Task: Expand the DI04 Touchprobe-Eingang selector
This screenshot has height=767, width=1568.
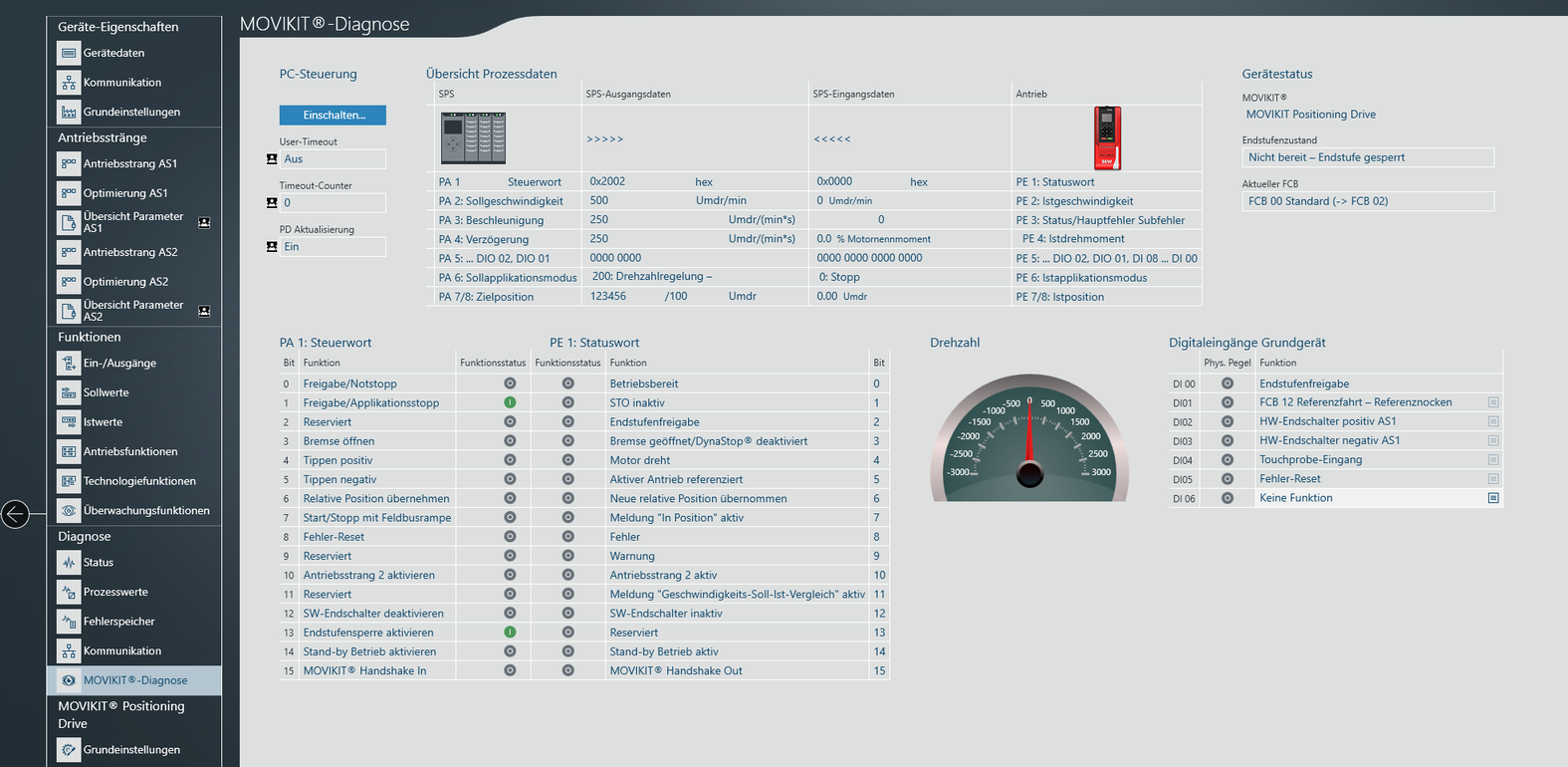Action: pyautogui.click(x=1493, y=460)
